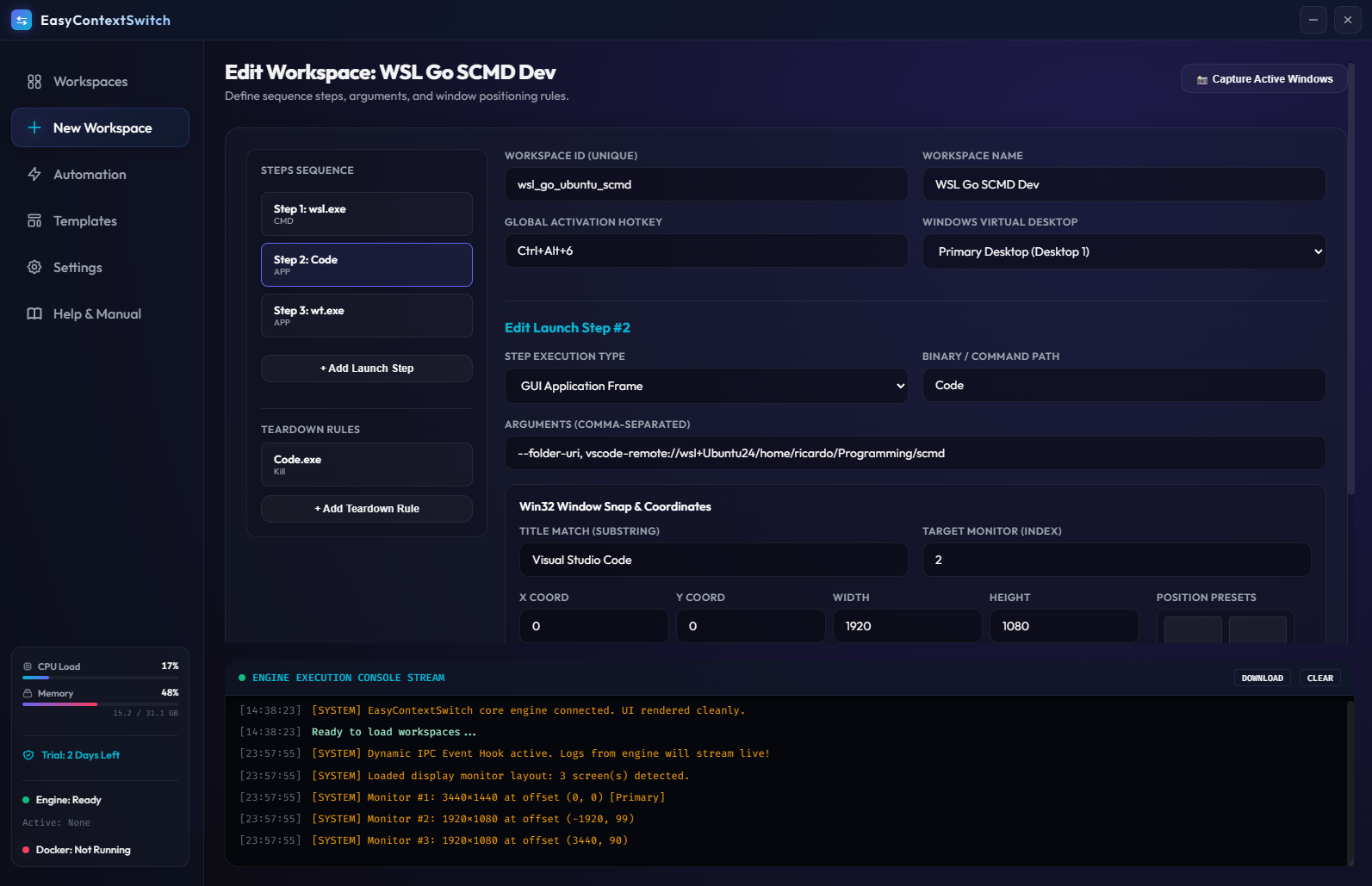The width and height of the screenshot is (1372, 886).
Task: Open the Automation page
Action: 100,174
